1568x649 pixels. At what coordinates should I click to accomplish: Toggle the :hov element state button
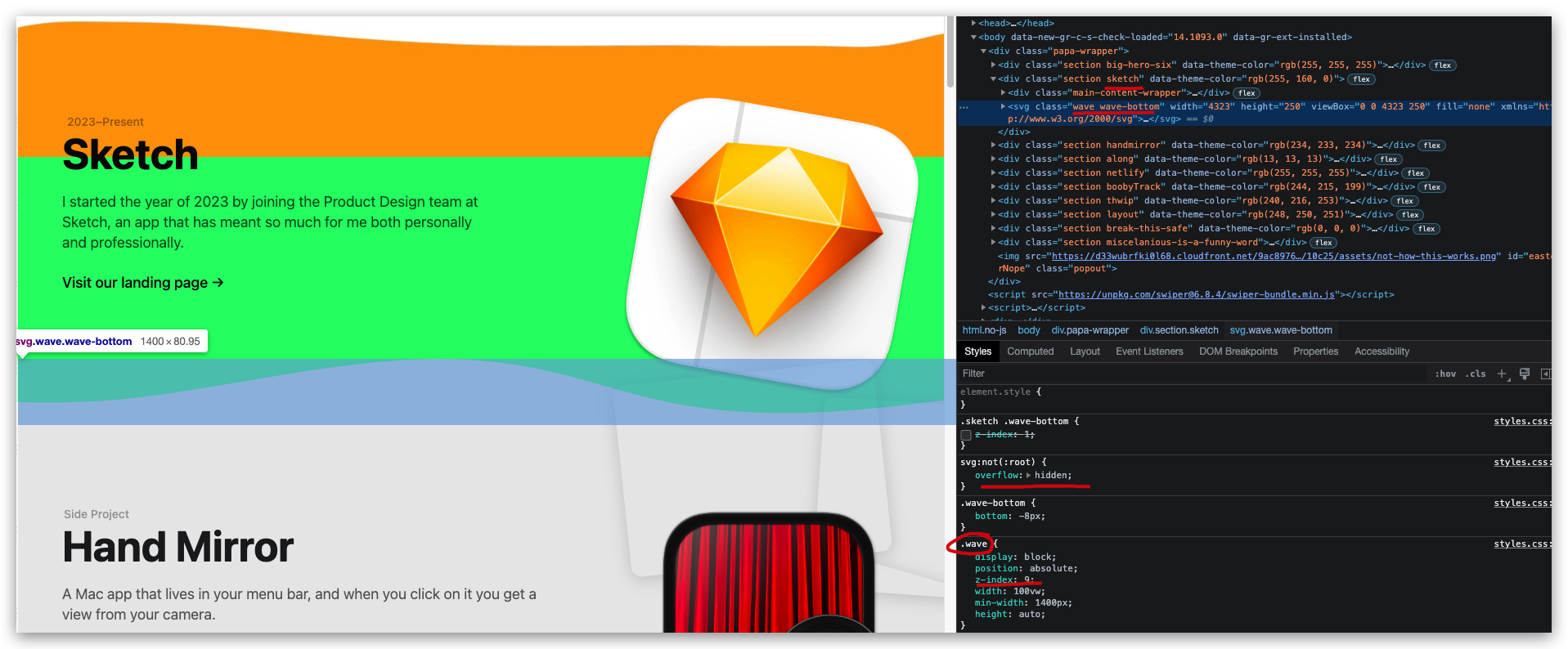pyautogui.click(x=1445, y=374)
